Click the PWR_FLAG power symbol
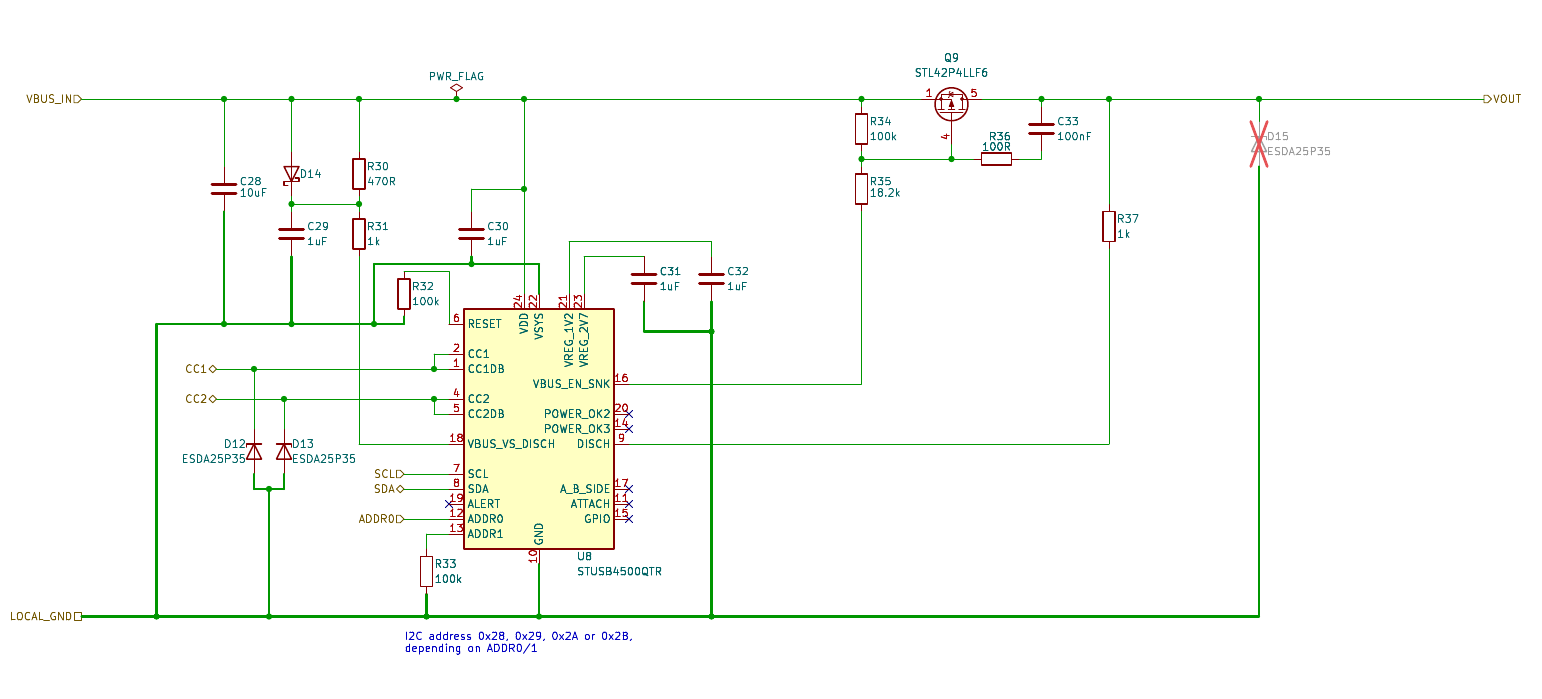This screenshot has width=1542, height=699. (456, 88)
